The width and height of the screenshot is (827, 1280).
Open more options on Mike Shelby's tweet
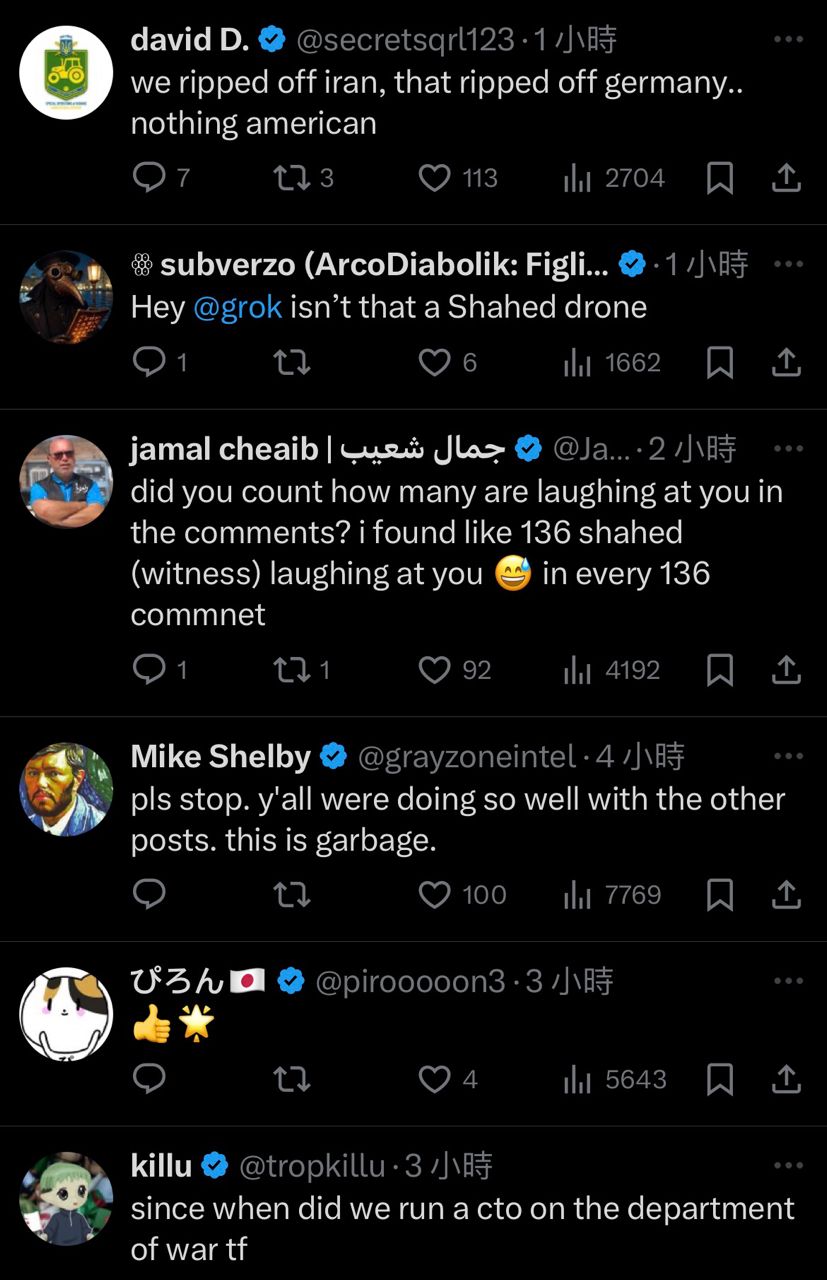click(x=788, y=756)
